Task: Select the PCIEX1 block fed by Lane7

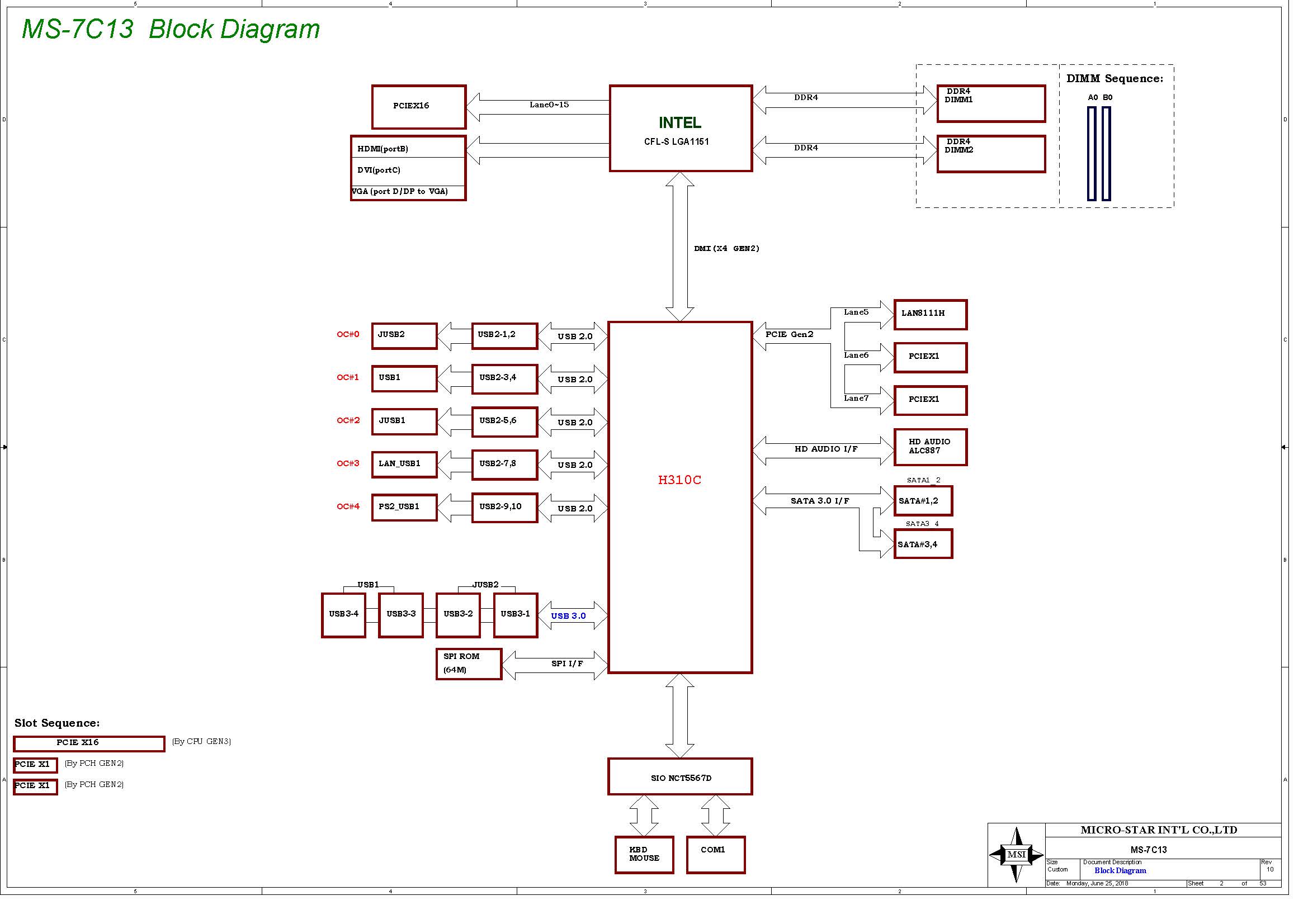Action: point(931,401)
